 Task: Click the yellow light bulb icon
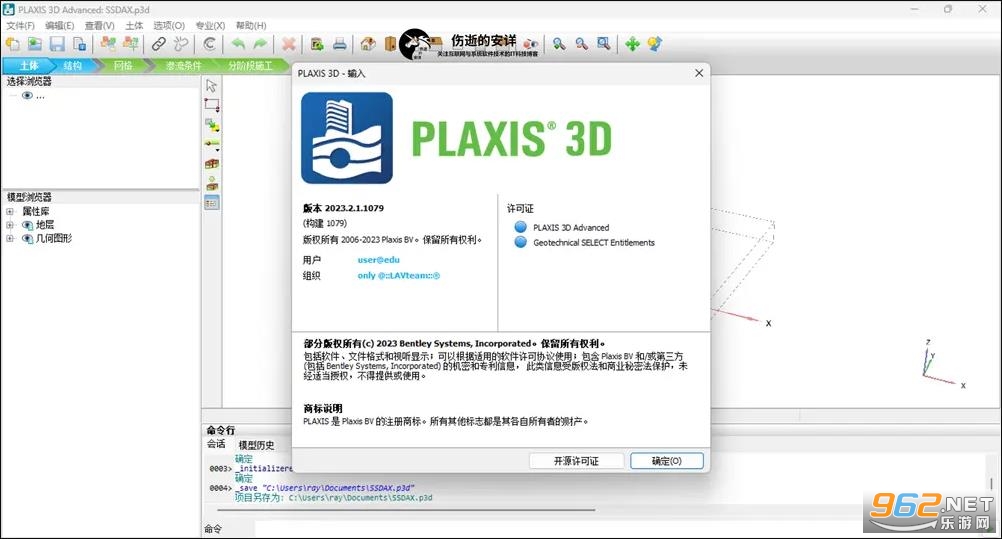[654, 44]
